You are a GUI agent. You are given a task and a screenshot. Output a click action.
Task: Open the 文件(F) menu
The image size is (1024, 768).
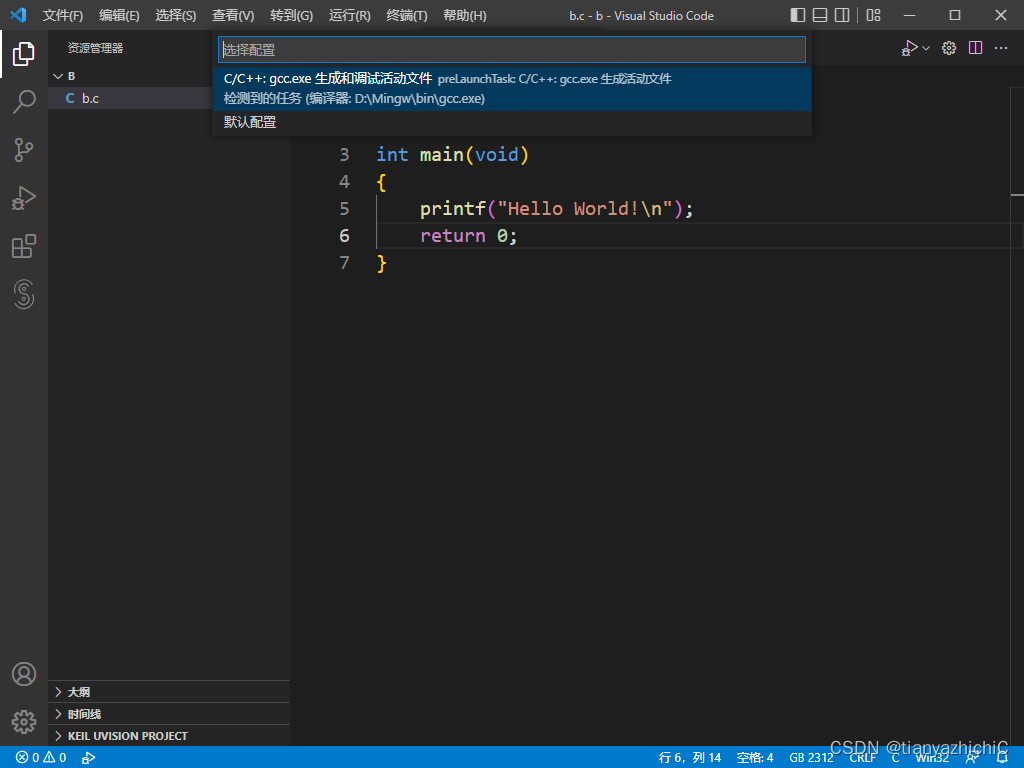tap(63, 15)
